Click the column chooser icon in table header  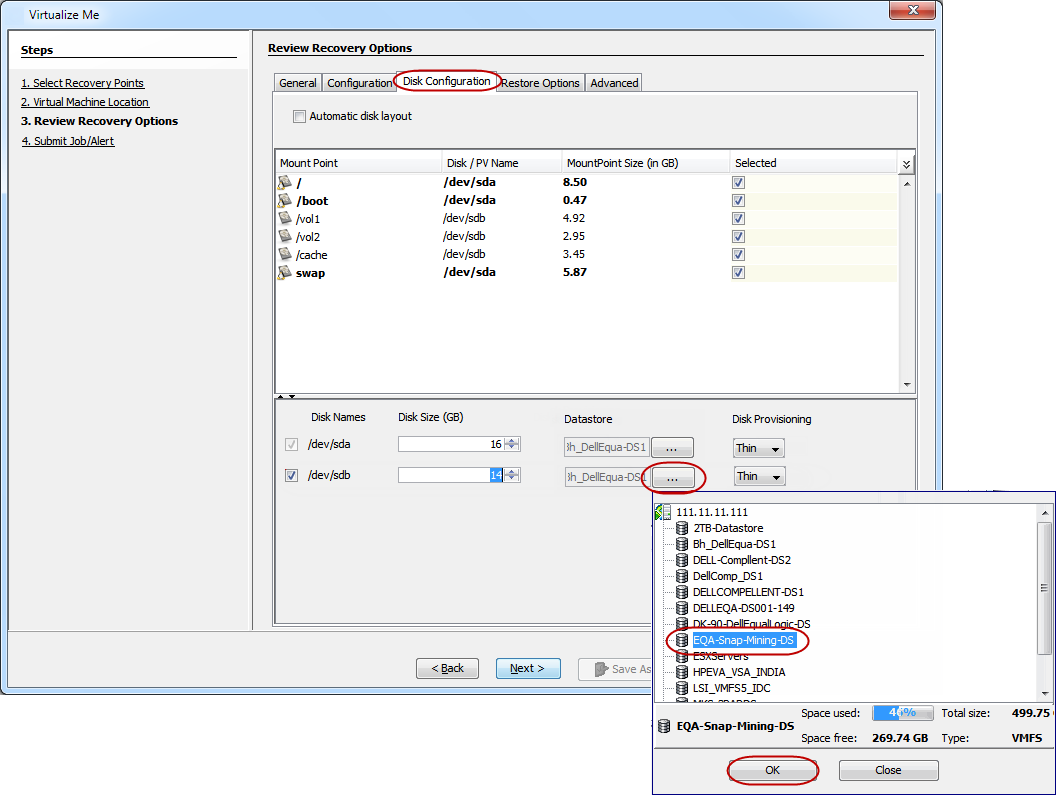pos(906,164)
